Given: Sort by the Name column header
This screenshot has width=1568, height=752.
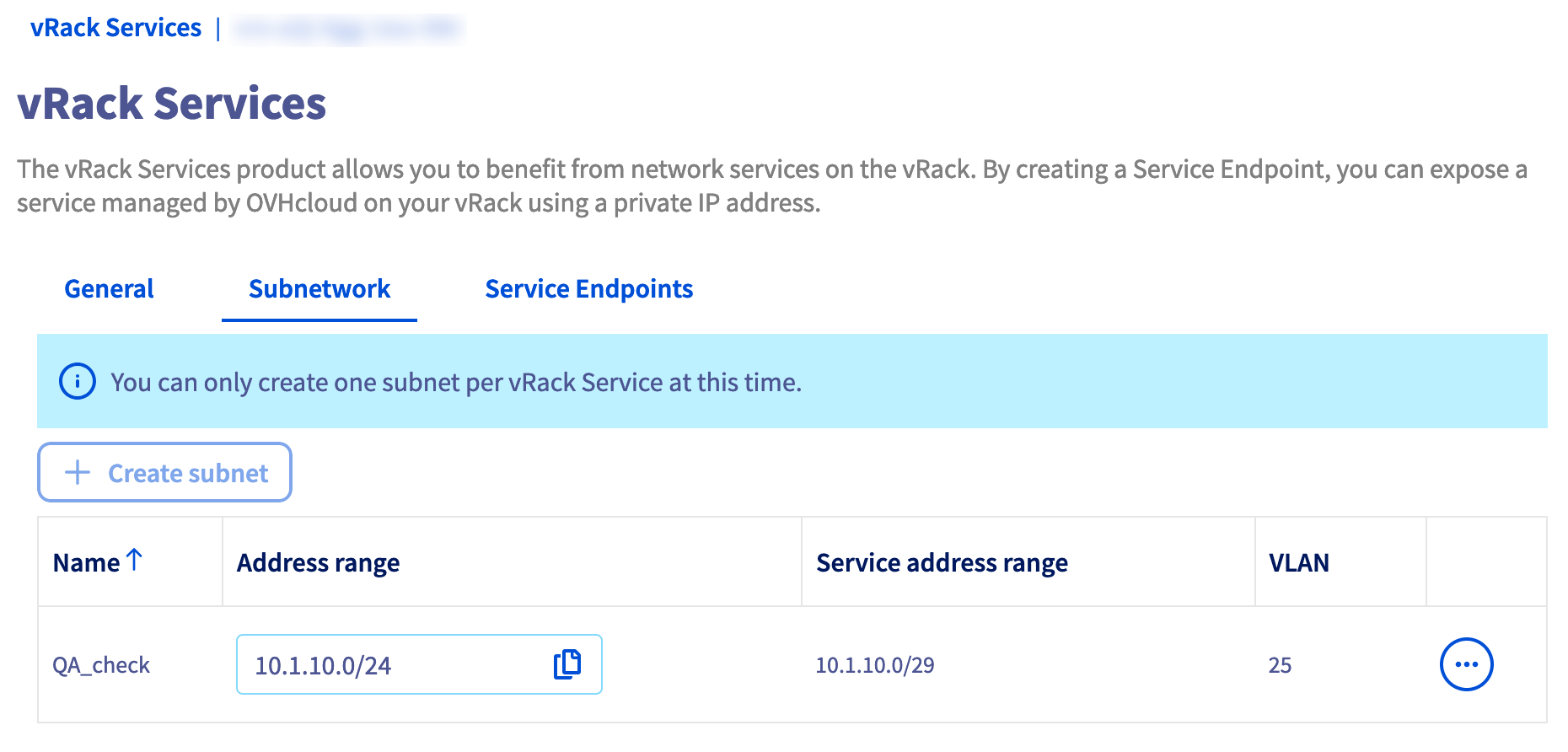Looking at the screenshot, I should click(x=87, y=563).
